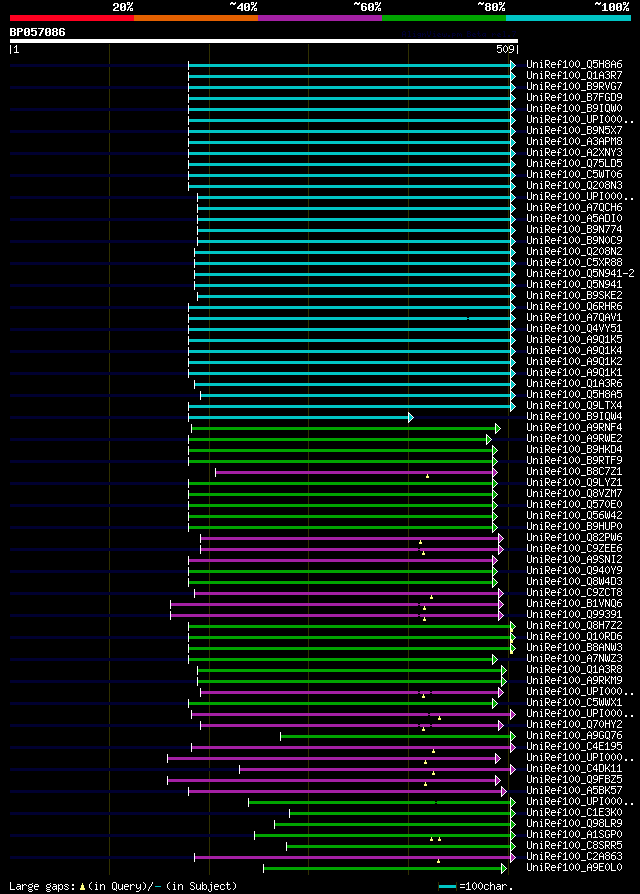The width and height of the screenshot is (640, 894).
Task: Click the white query sequence bar
Action: coord(264,41)
